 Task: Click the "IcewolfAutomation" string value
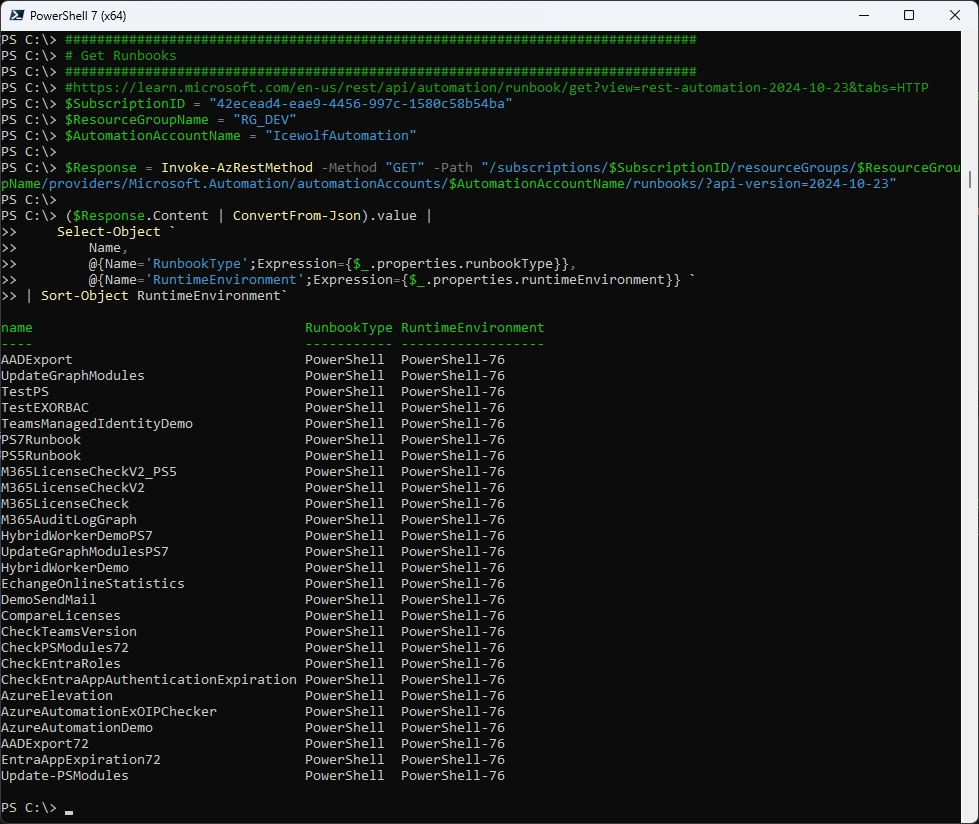pyautogui.click(x=340, y=135)
